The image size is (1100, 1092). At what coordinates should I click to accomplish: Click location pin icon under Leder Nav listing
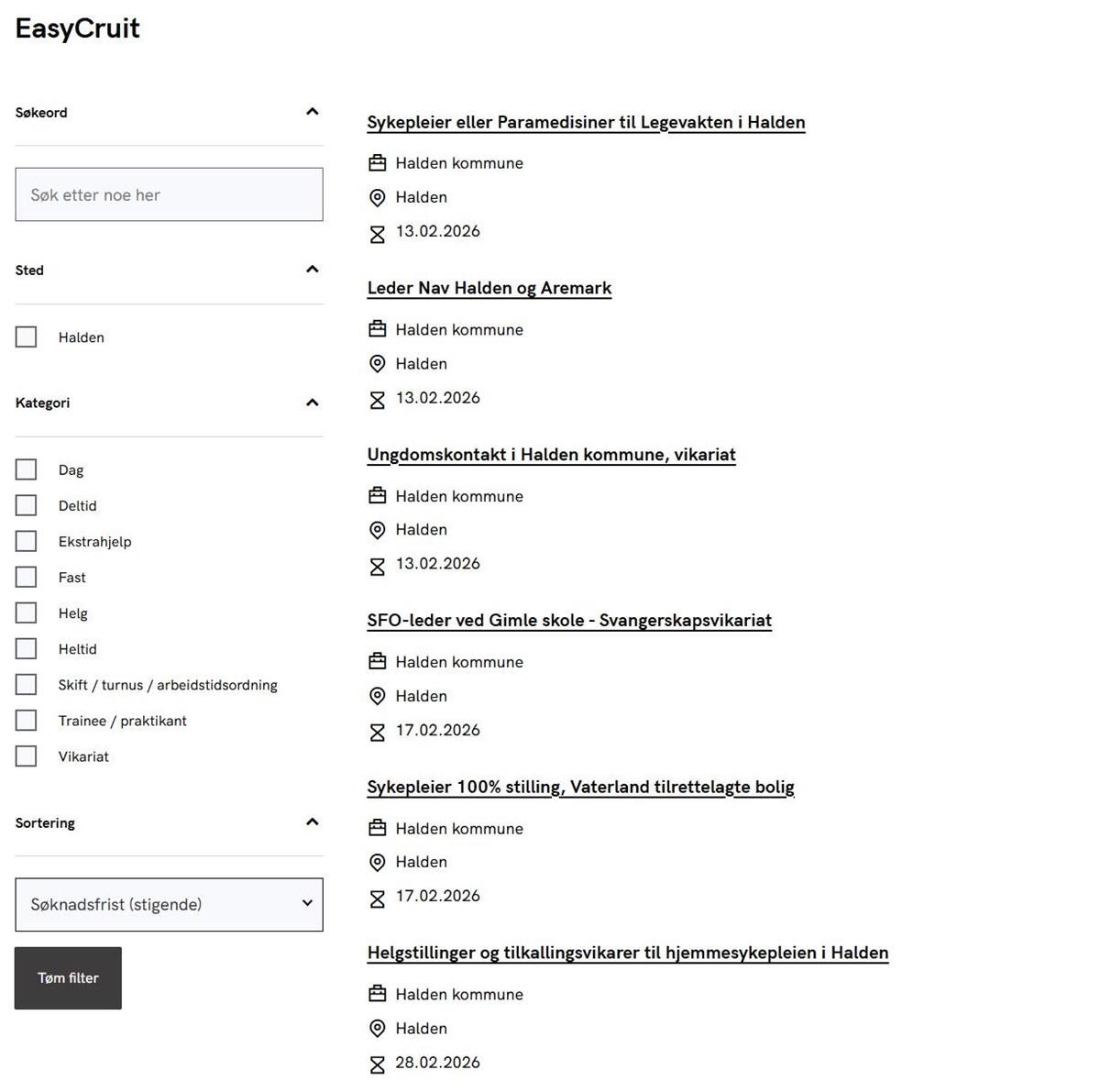click(377, 364)
